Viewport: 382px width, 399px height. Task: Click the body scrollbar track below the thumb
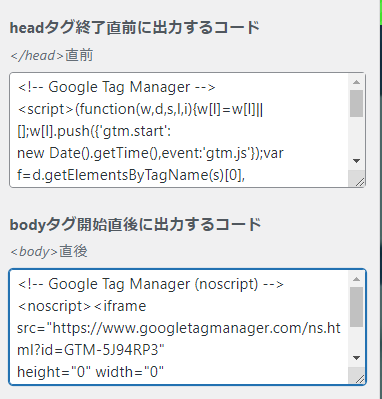tap(356, 339)
